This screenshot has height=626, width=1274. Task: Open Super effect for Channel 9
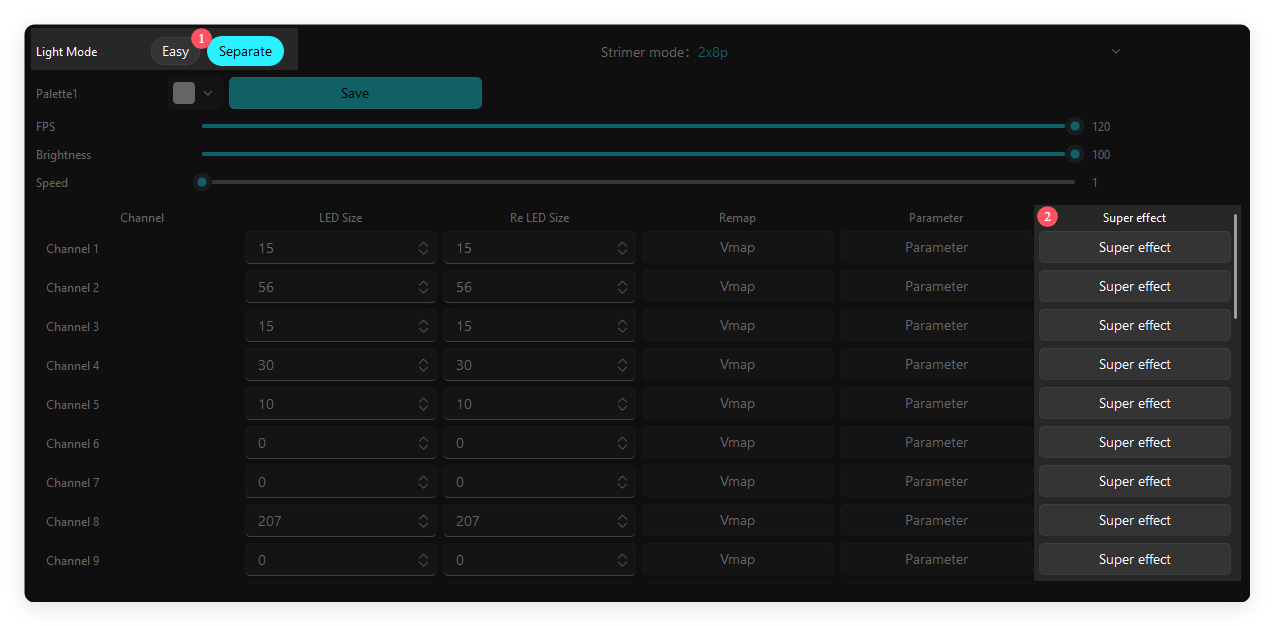[x=1134, y=559]
